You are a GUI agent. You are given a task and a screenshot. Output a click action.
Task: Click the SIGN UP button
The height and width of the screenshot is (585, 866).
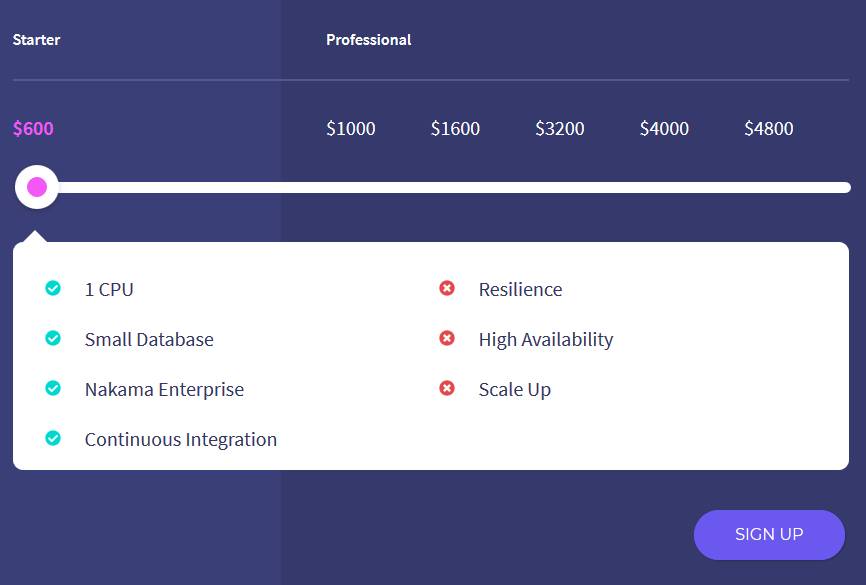click(x=769, y=535)
